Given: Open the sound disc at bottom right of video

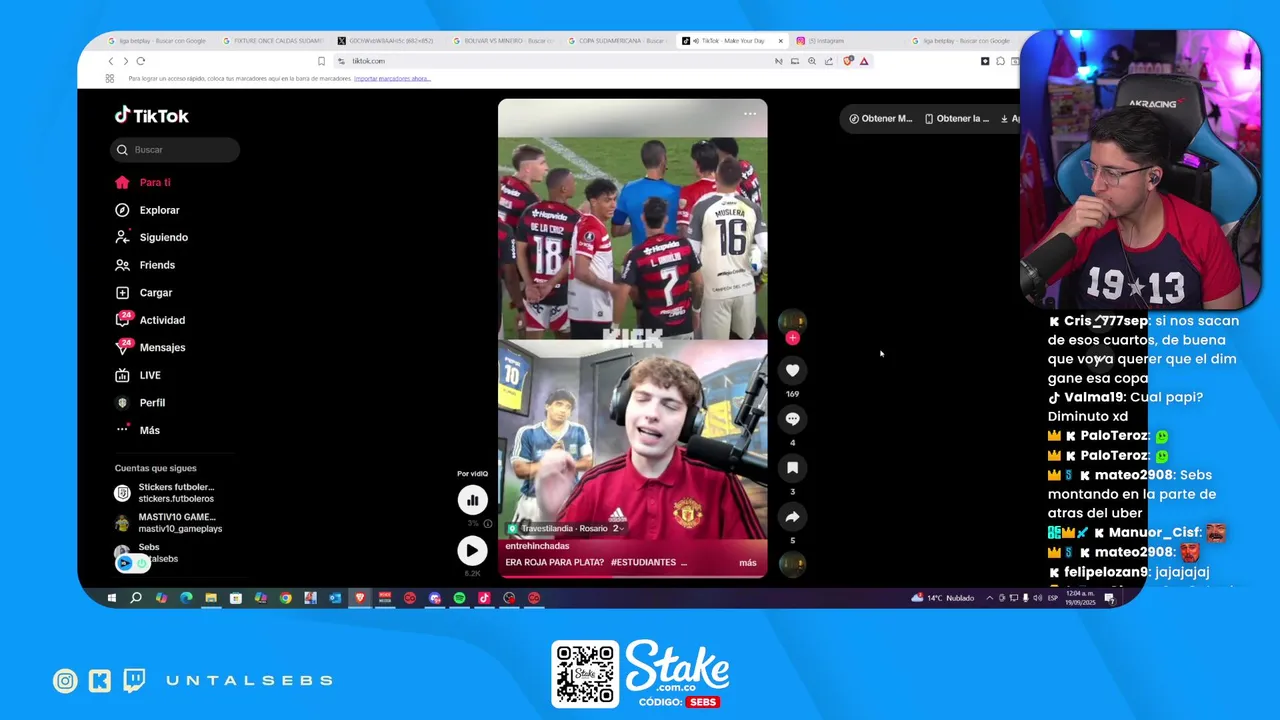Looking at the screenshot, I should [792, 564].
